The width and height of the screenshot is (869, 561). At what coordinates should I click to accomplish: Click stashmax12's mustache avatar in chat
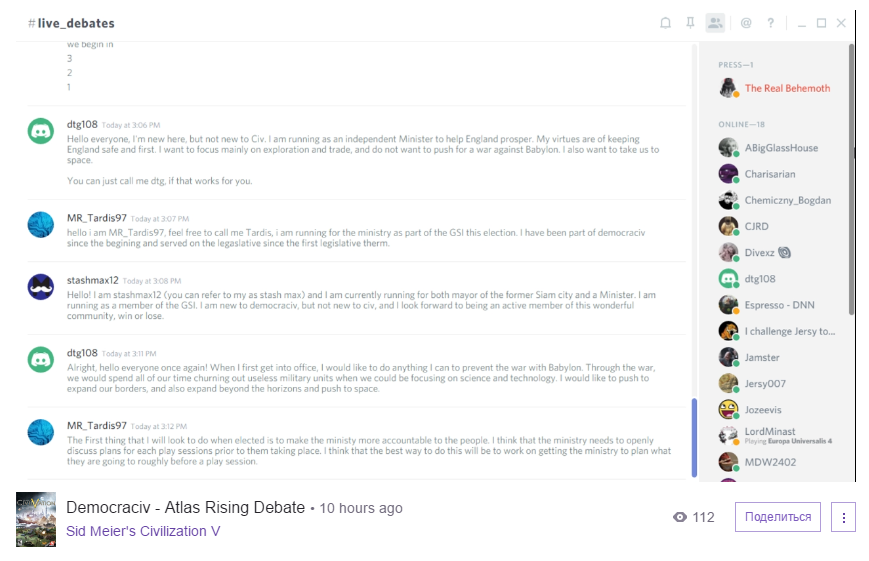pyautogui.click(x=41, y=286)
